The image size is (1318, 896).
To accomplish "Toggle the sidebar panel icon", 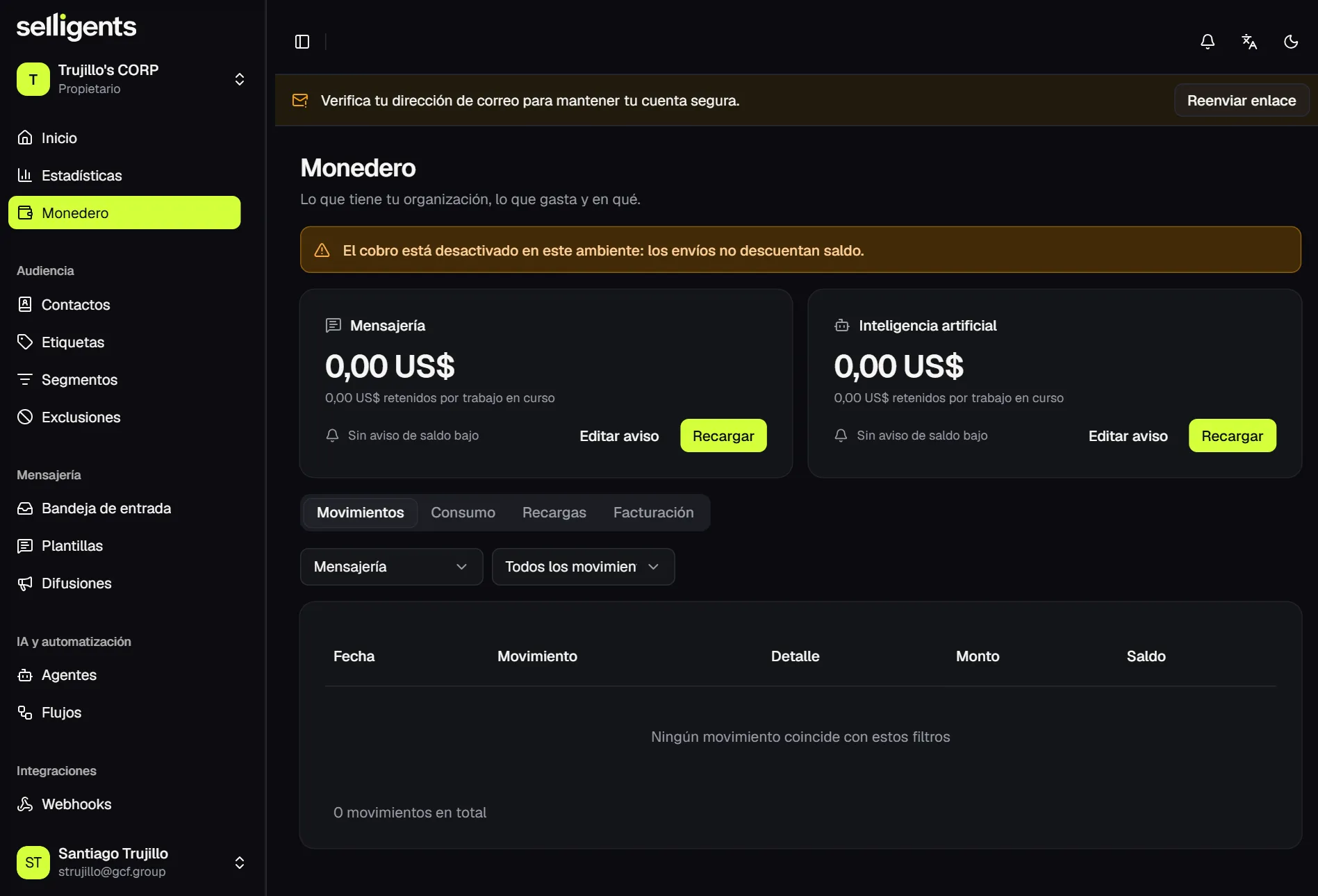I will point(302,42).
